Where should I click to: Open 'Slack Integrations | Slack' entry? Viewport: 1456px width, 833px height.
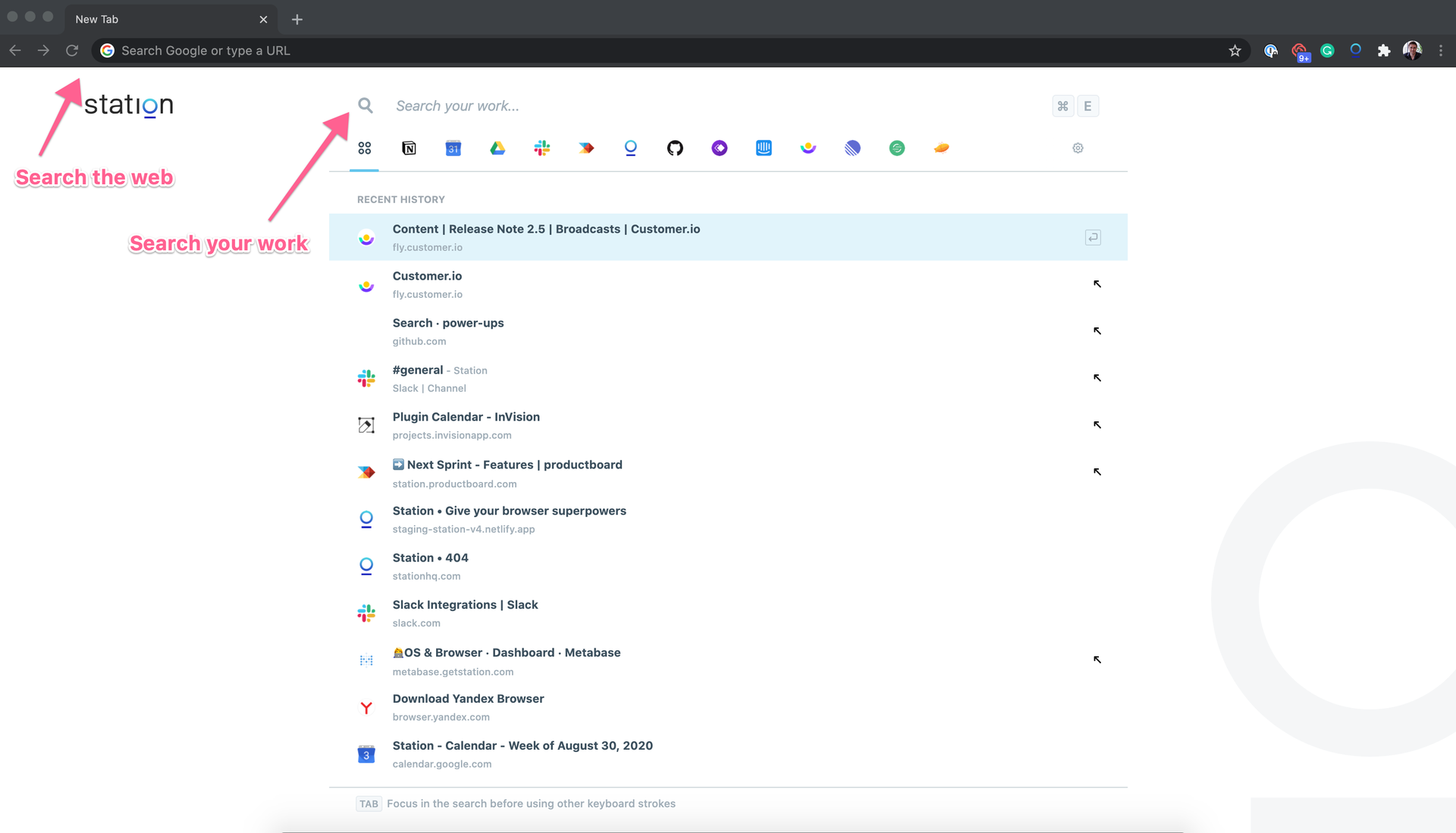pyautogui.click(x=728, y=613)
